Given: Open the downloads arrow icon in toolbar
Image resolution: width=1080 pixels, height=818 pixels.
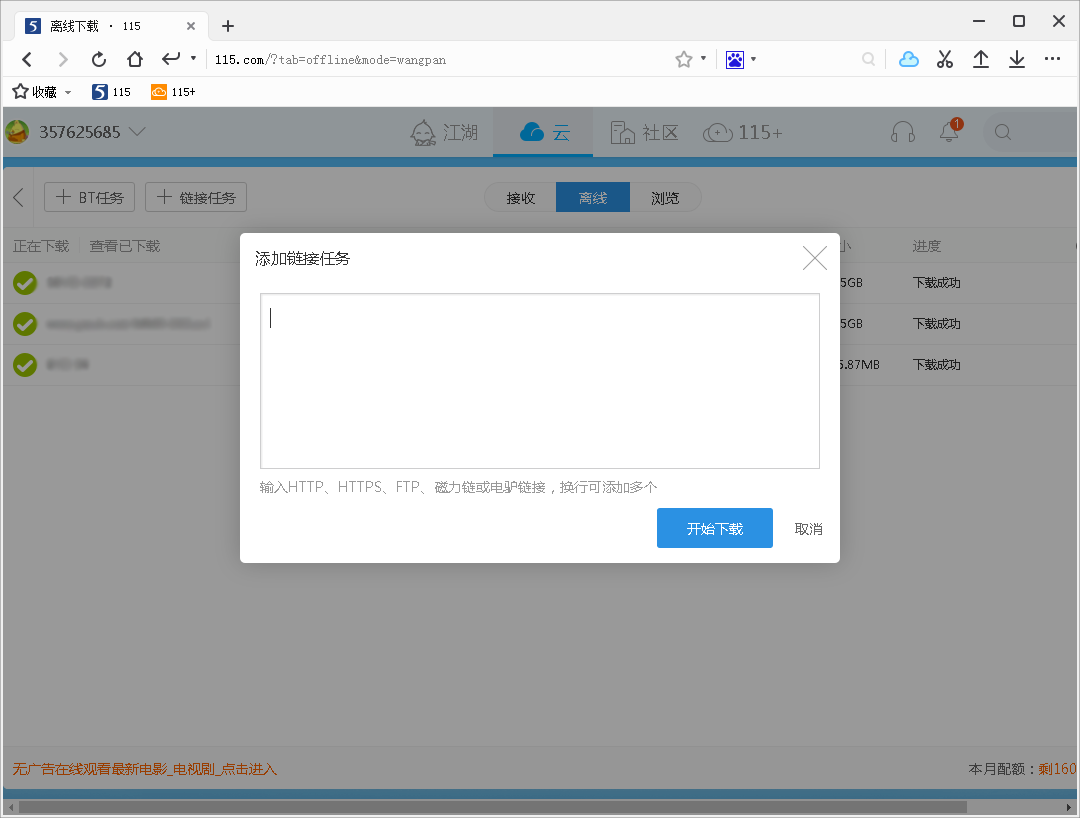Looking at the screenshot, I should pyautogui.click(x=1017, y=59).
